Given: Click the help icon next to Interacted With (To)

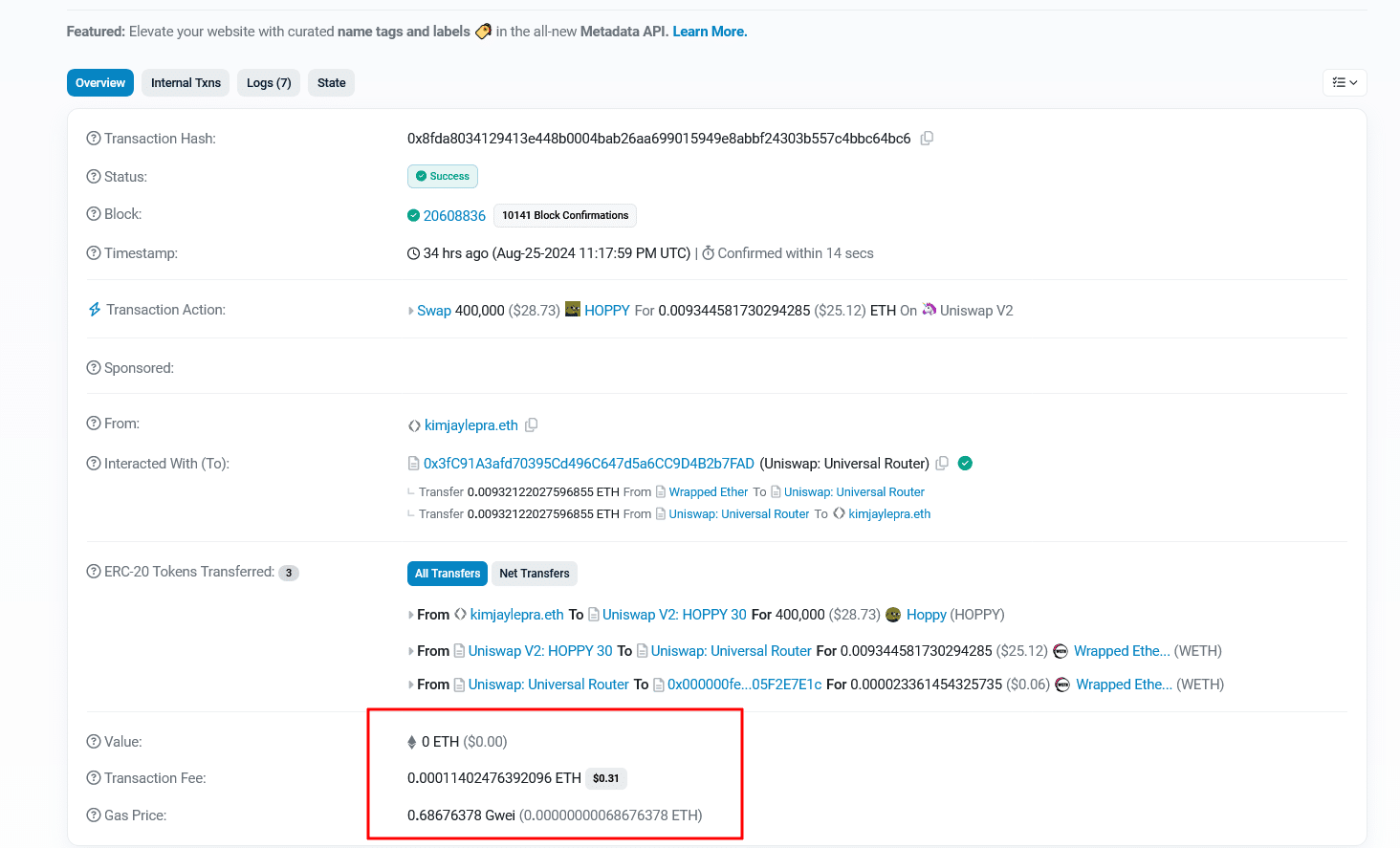Looking at the screenshot, I should [94, 464].
